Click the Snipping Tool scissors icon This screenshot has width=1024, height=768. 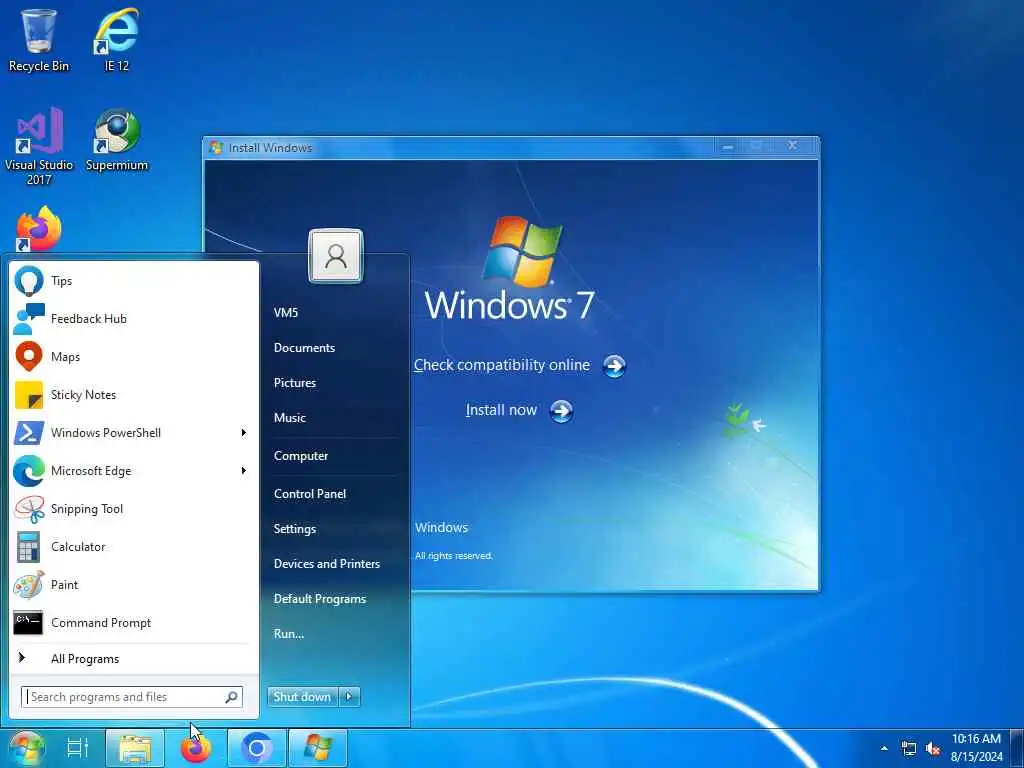point(29,509)
